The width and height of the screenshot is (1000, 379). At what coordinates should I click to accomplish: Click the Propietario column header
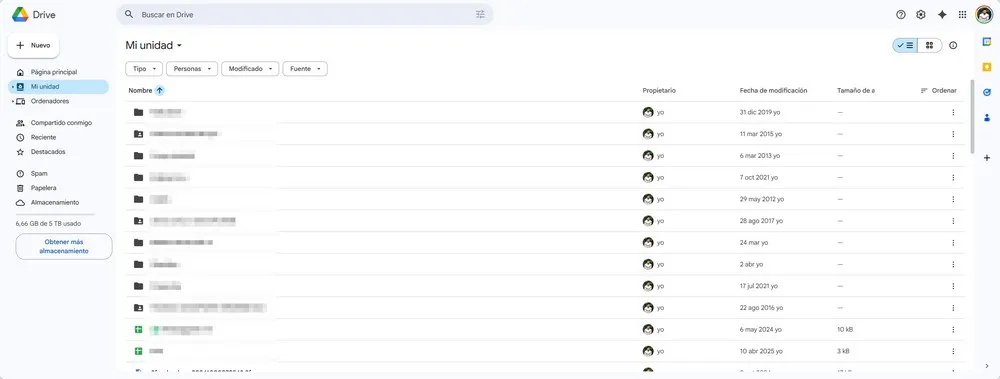(659, 91)
